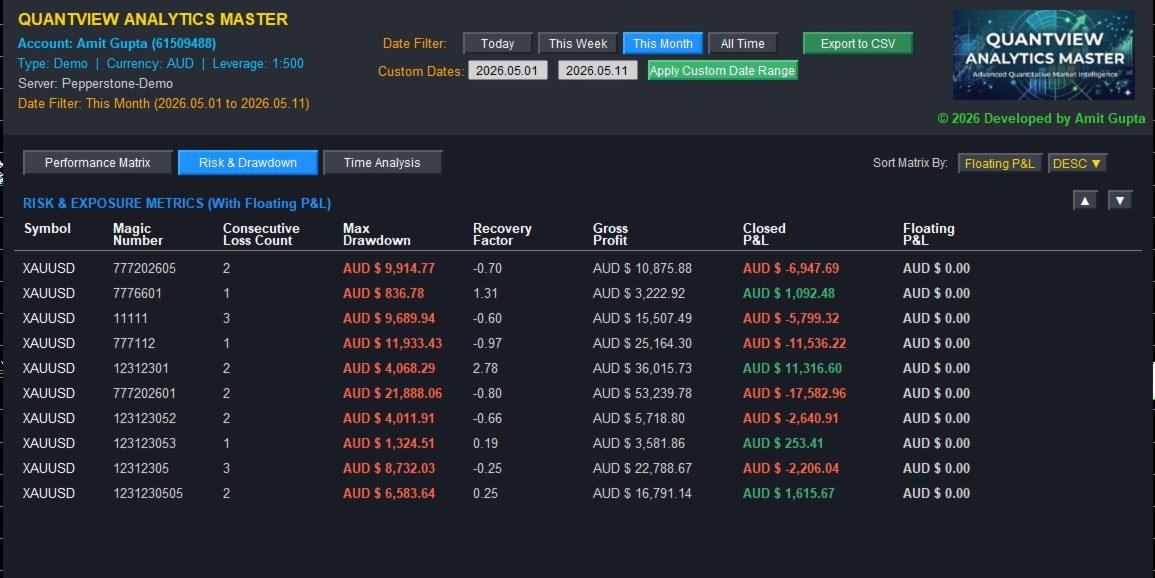Click the end date field 2026.05.11
1155x578 pixels.
[597, 71]
